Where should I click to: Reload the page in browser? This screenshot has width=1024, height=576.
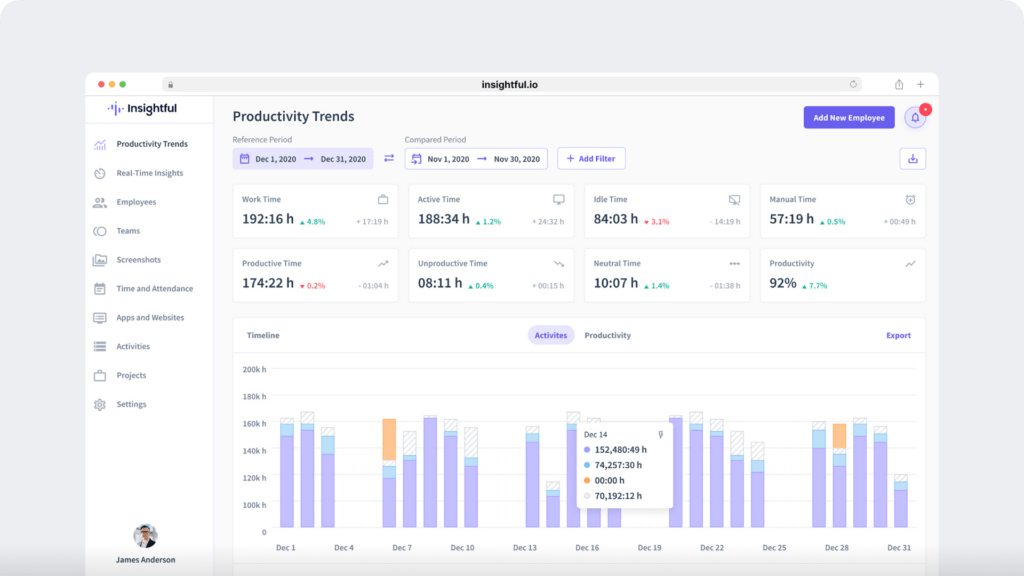[853, 84]
